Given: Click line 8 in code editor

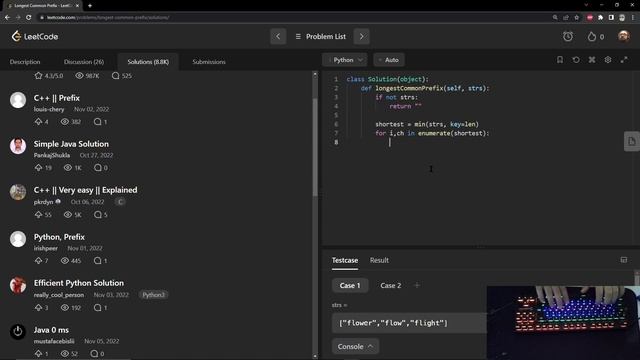Looking at the screenshot, I should [x=482, y=142].
